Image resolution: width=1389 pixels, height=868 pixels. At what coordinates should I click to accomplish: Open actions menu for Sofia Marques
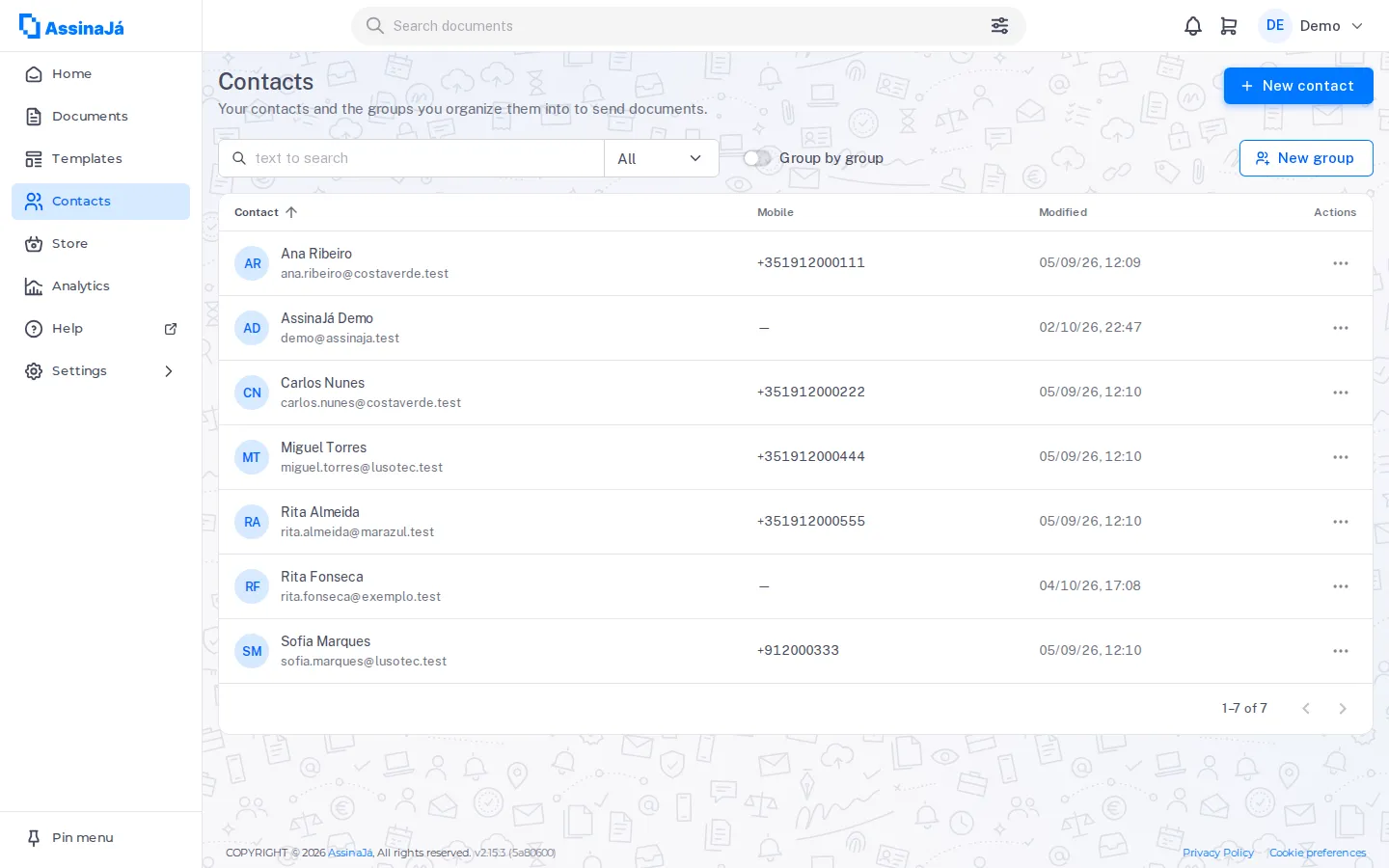pyautogui.click(x=1341, y=651)
